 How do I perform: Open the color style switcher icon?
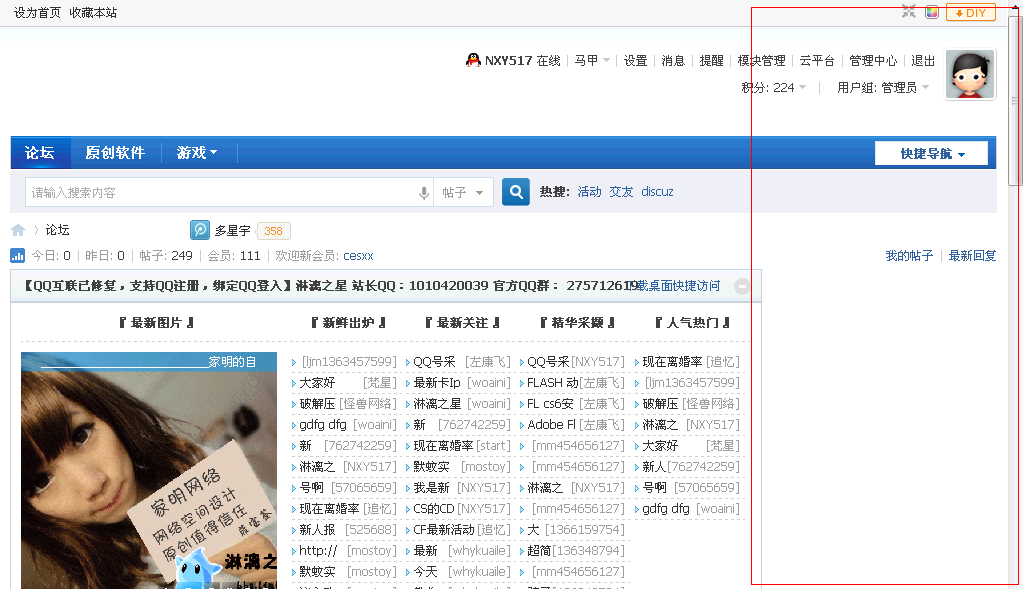tap(932, 12)
